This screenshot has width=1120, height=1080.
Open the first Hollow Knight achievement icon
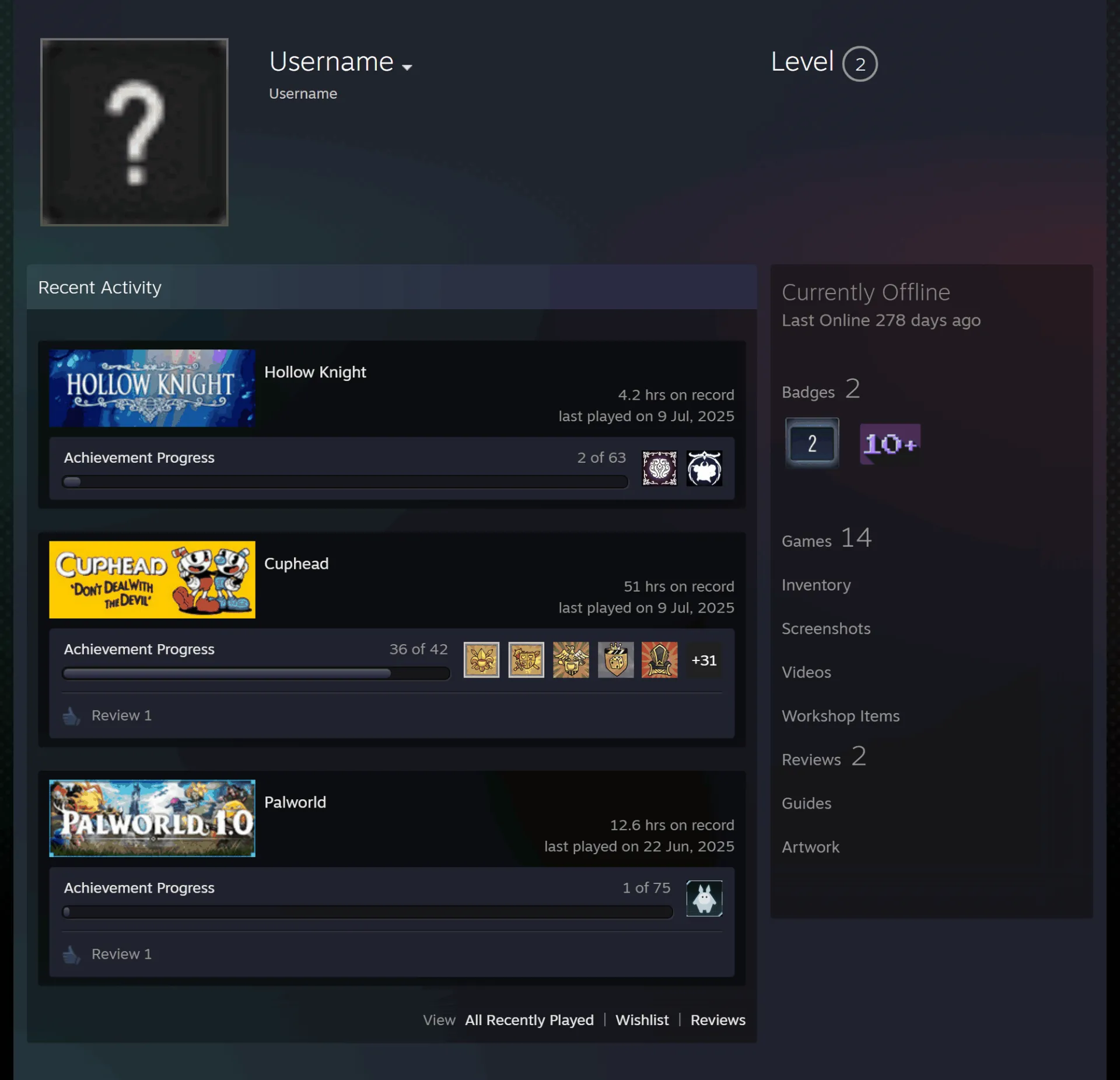point(659,468)
